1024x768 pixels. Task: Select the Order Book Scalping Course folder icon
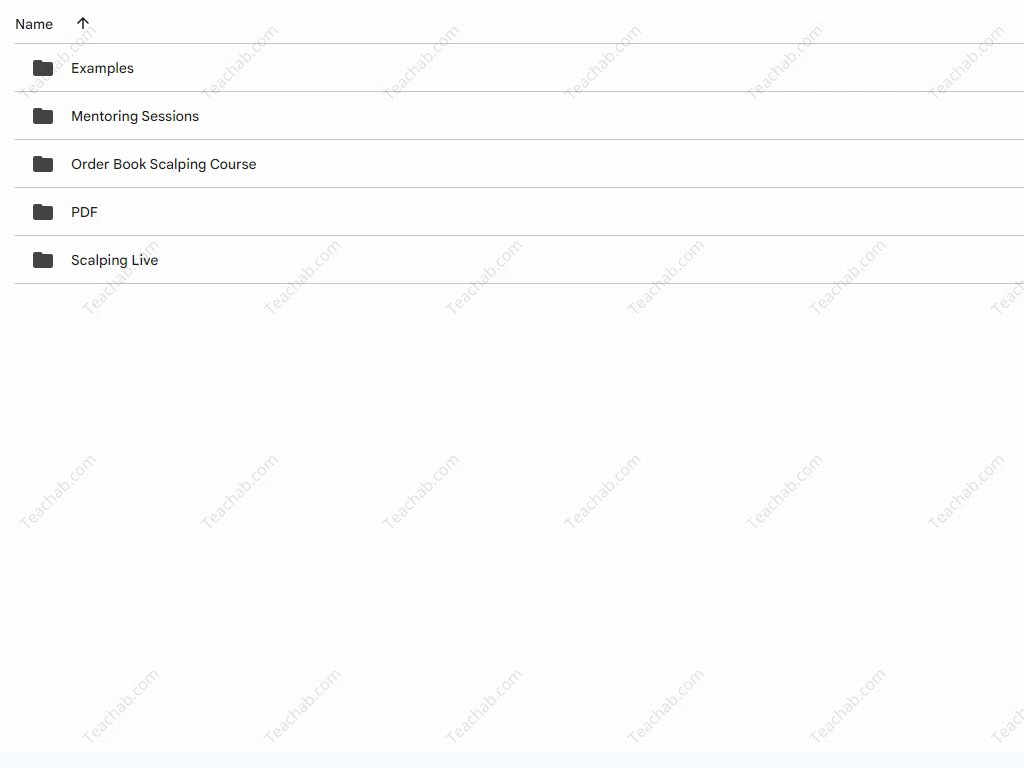pyautogui.click(x=43, y=164)
